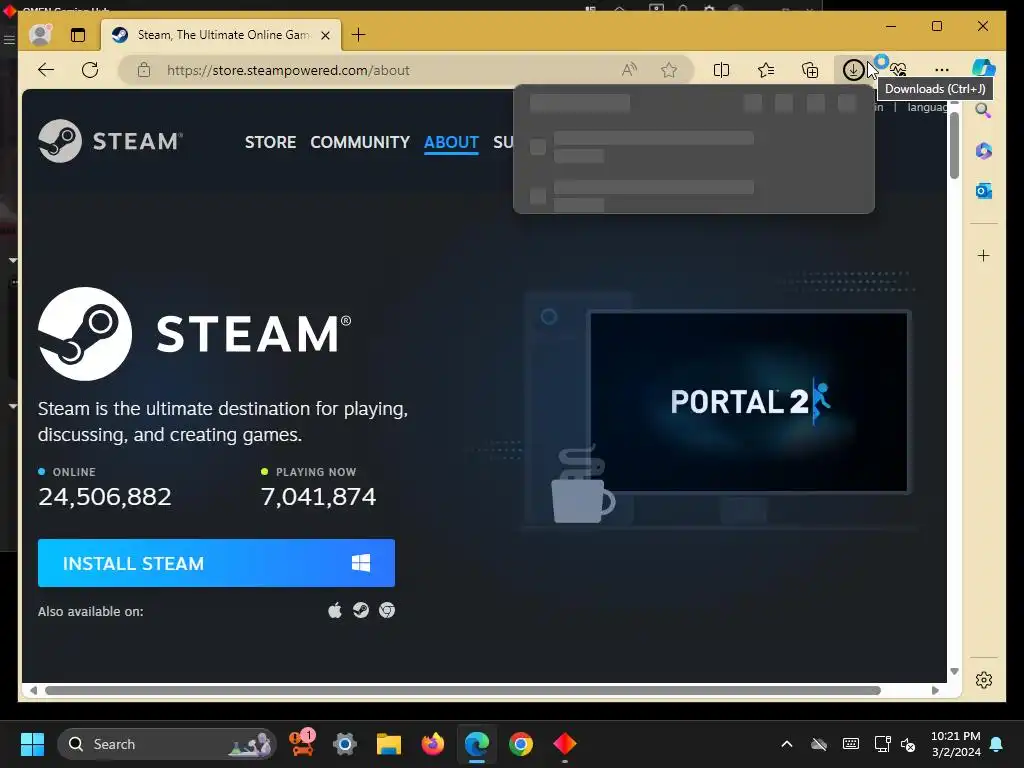Click the scroll down arrow
The image size is (1024, 768).
coord(954,671)
